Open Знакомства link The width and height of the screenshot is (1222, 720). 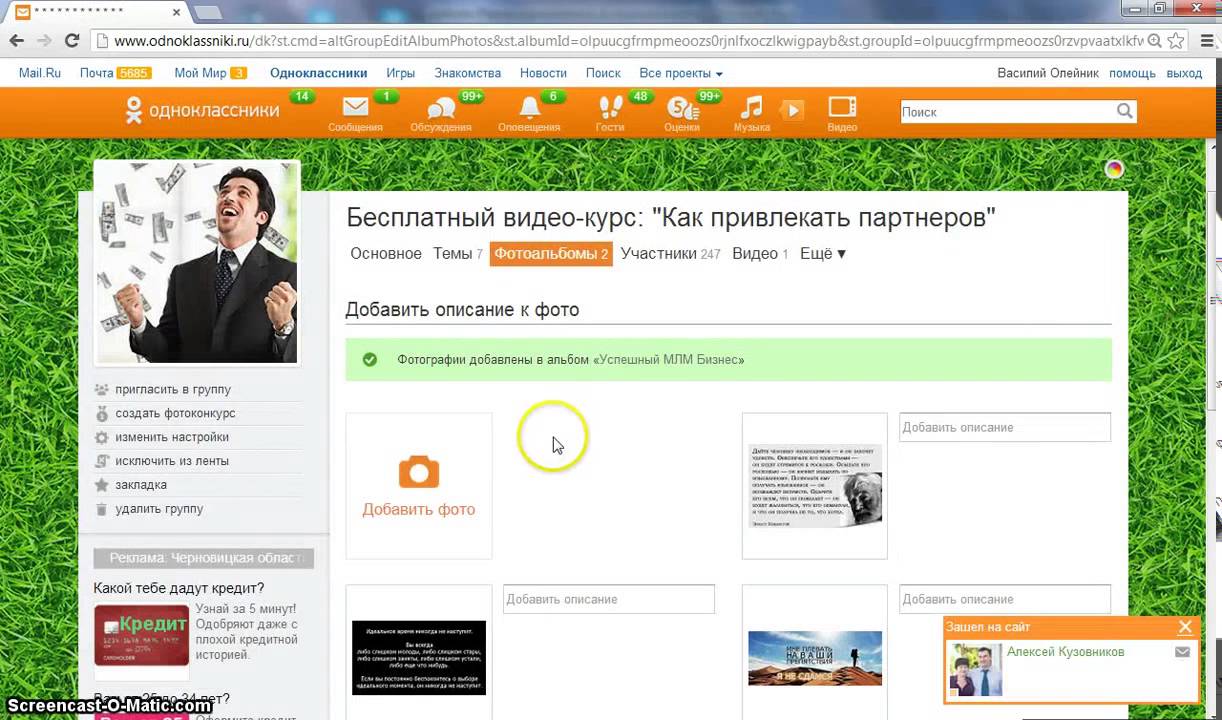(x=468, y=73)
